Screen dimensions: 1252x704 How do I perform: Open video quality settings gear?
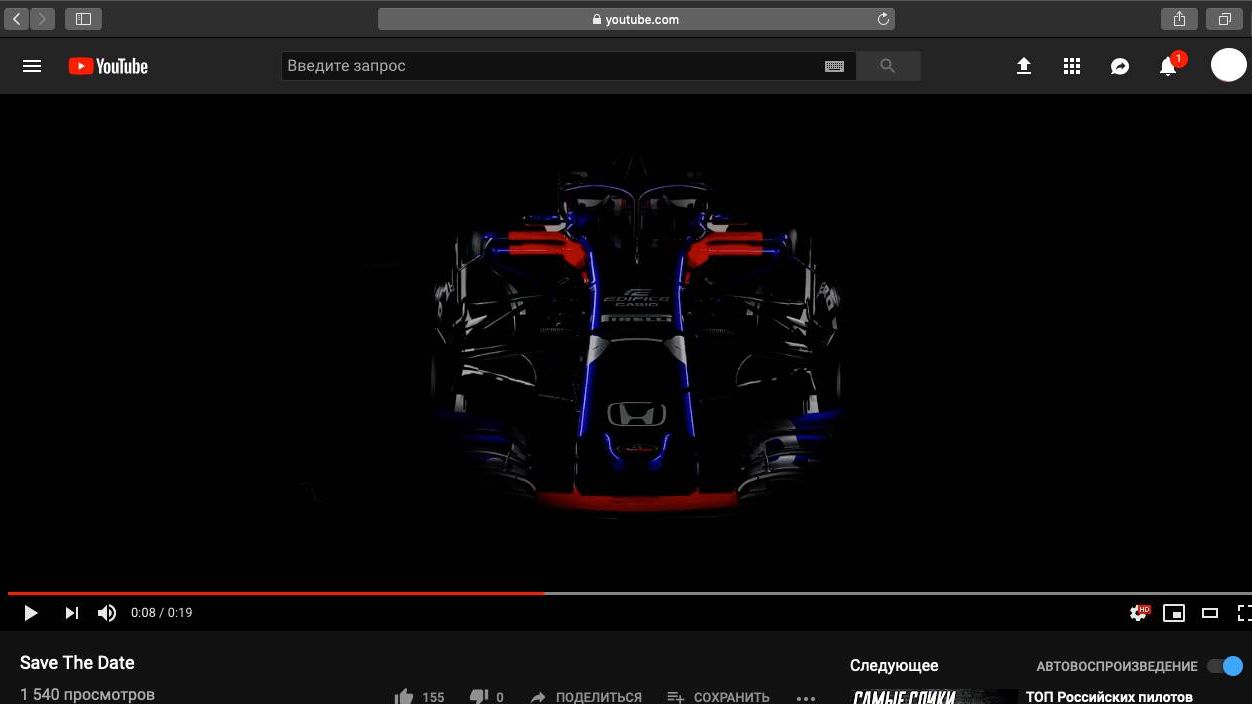[x=1138, y=613]
